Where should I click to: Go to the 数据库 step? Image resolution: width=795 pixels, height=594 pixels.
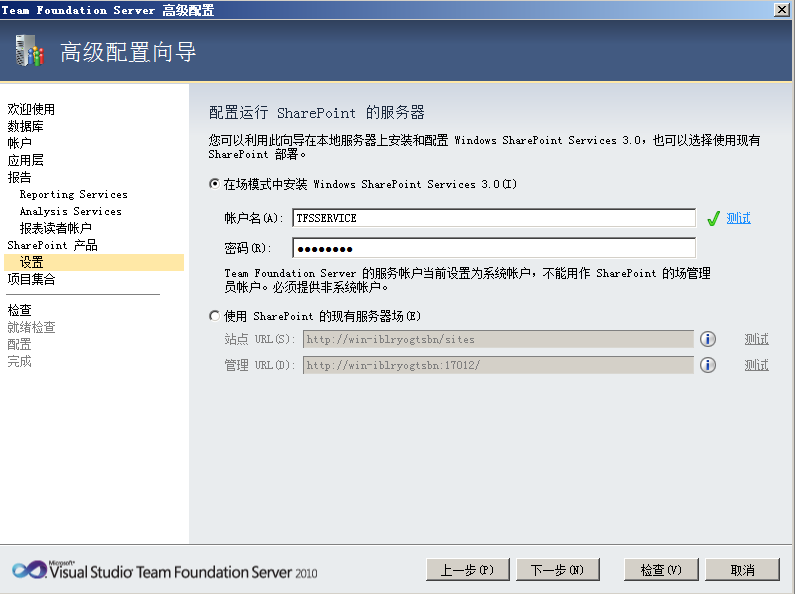coord(25,126)
